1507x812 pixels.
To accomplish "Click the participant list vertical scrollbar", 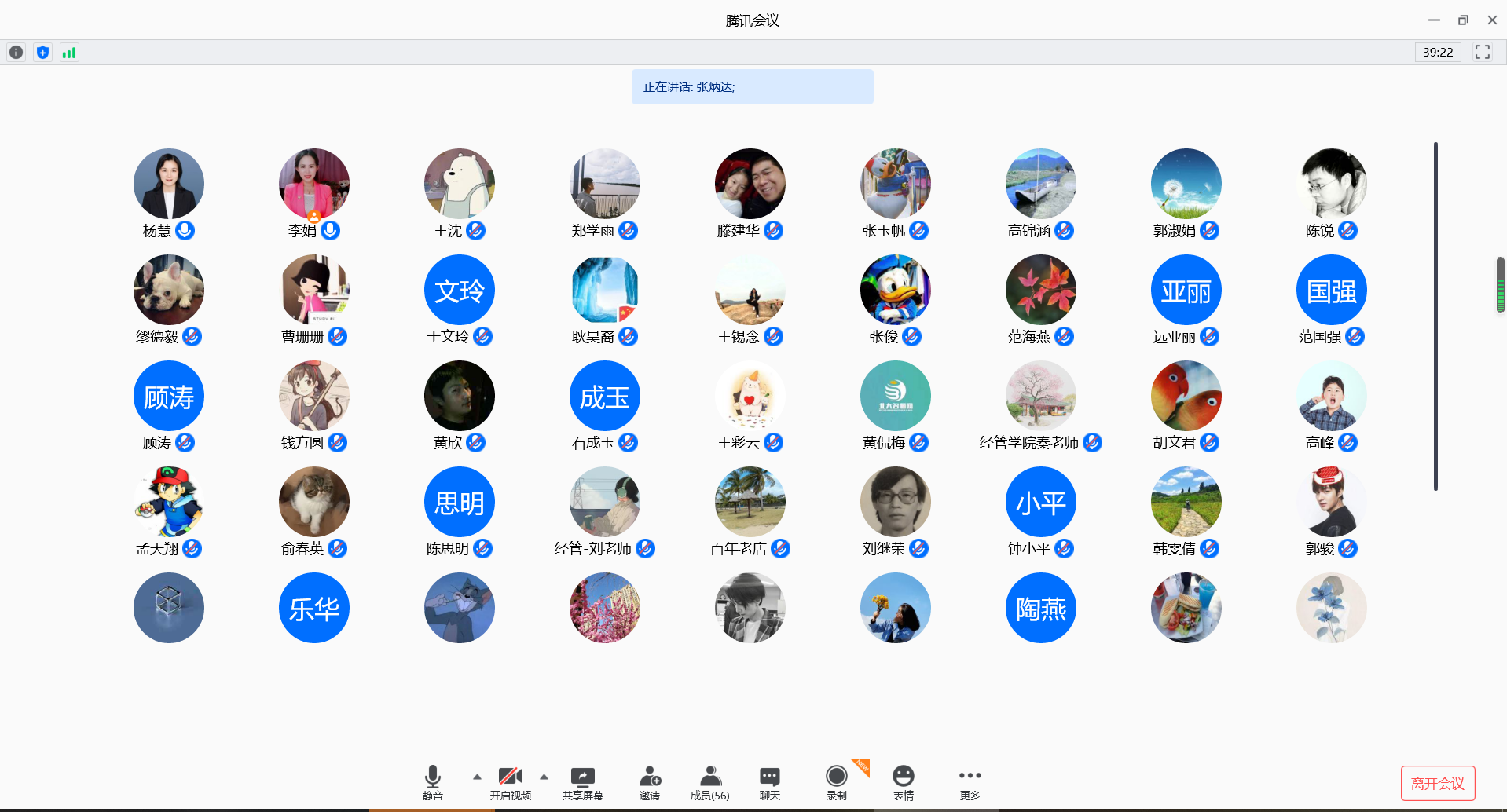I will point(1435,316).
